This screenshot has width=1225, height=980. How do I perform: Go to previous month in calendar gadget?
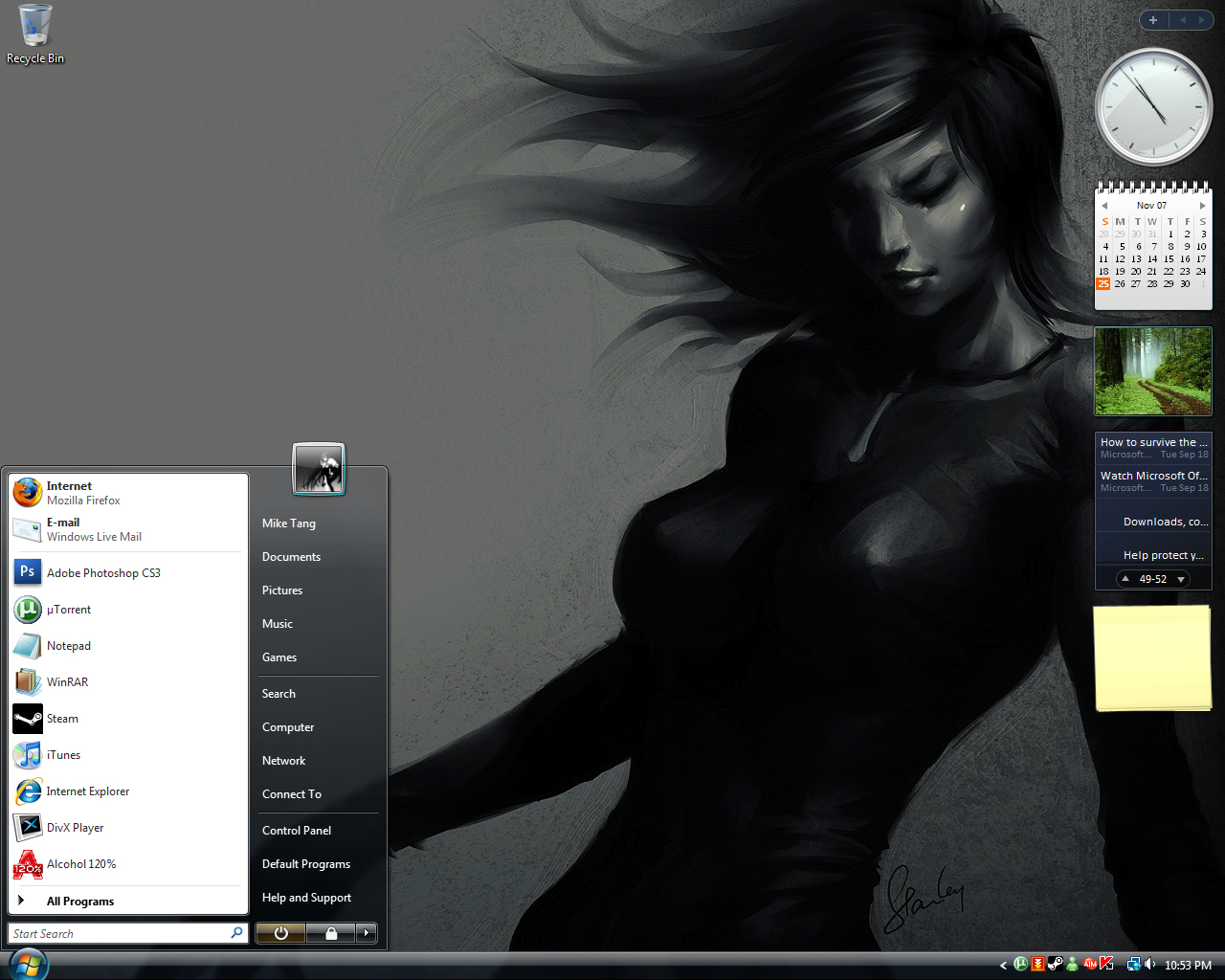pos(1104,206)
